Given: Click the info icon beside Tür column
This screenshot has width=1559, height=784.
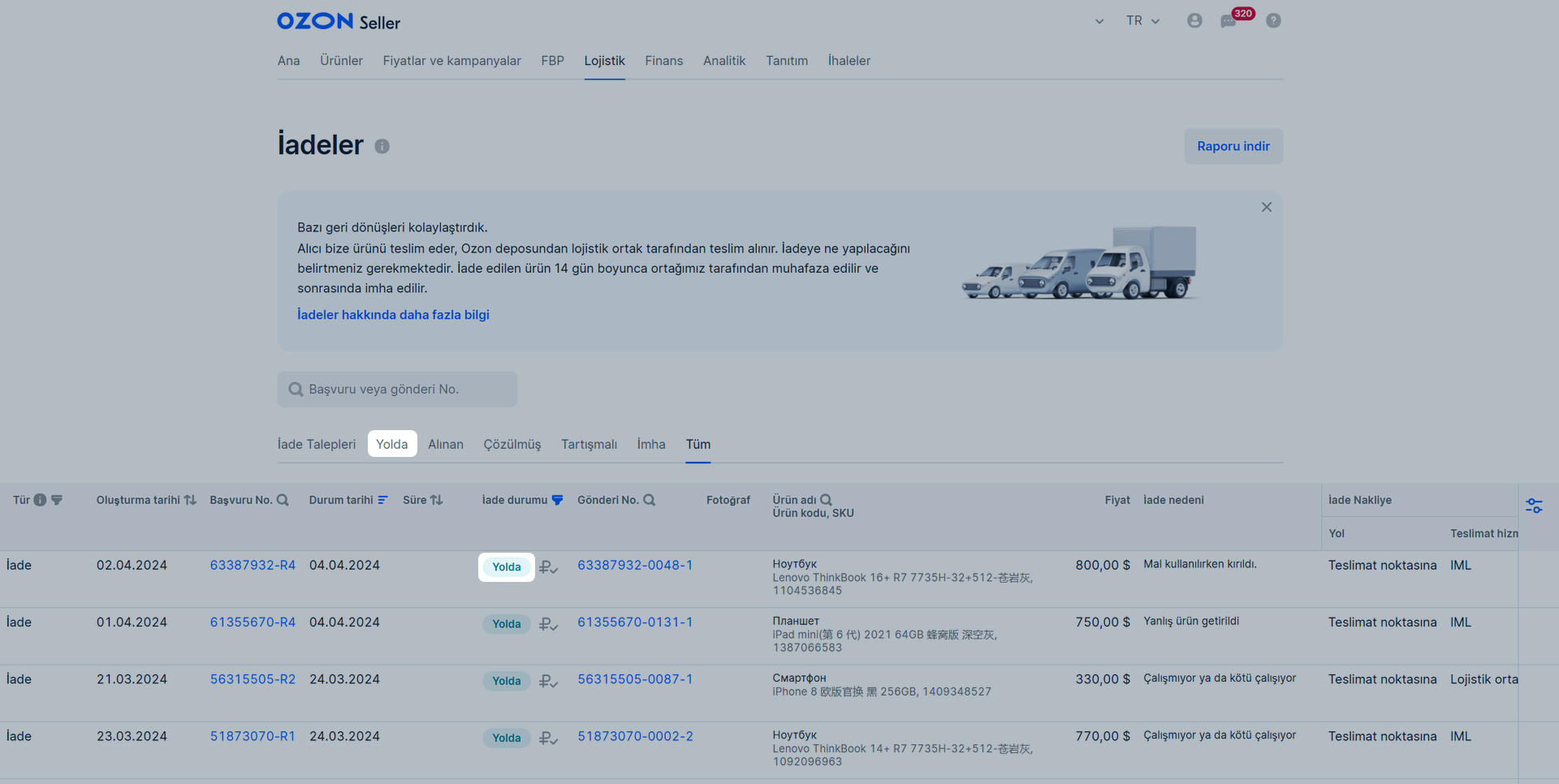Looking at the screenshot, I should point(40,500).
